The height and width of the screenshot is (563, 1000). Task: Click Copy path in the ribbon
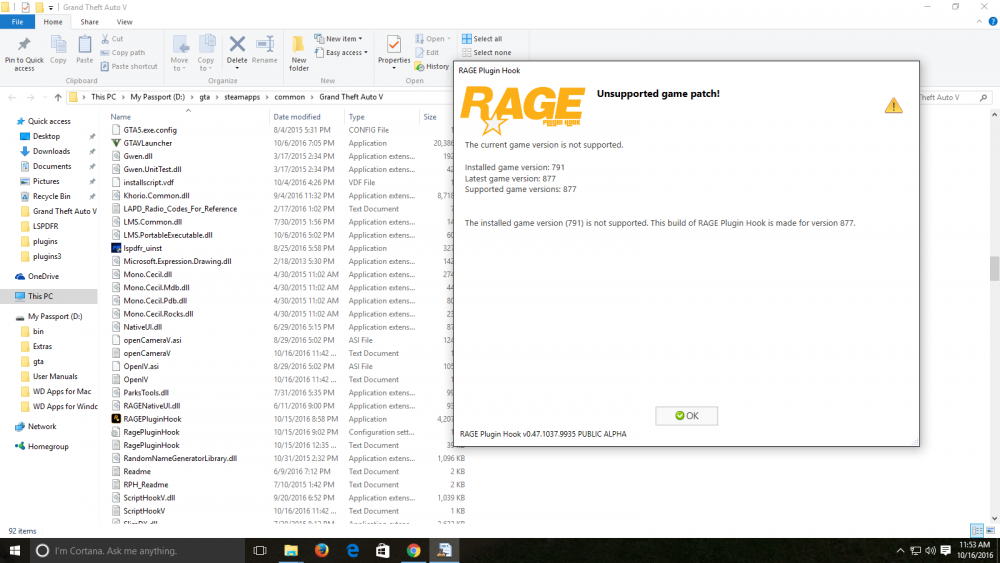(x=122, y=52)
